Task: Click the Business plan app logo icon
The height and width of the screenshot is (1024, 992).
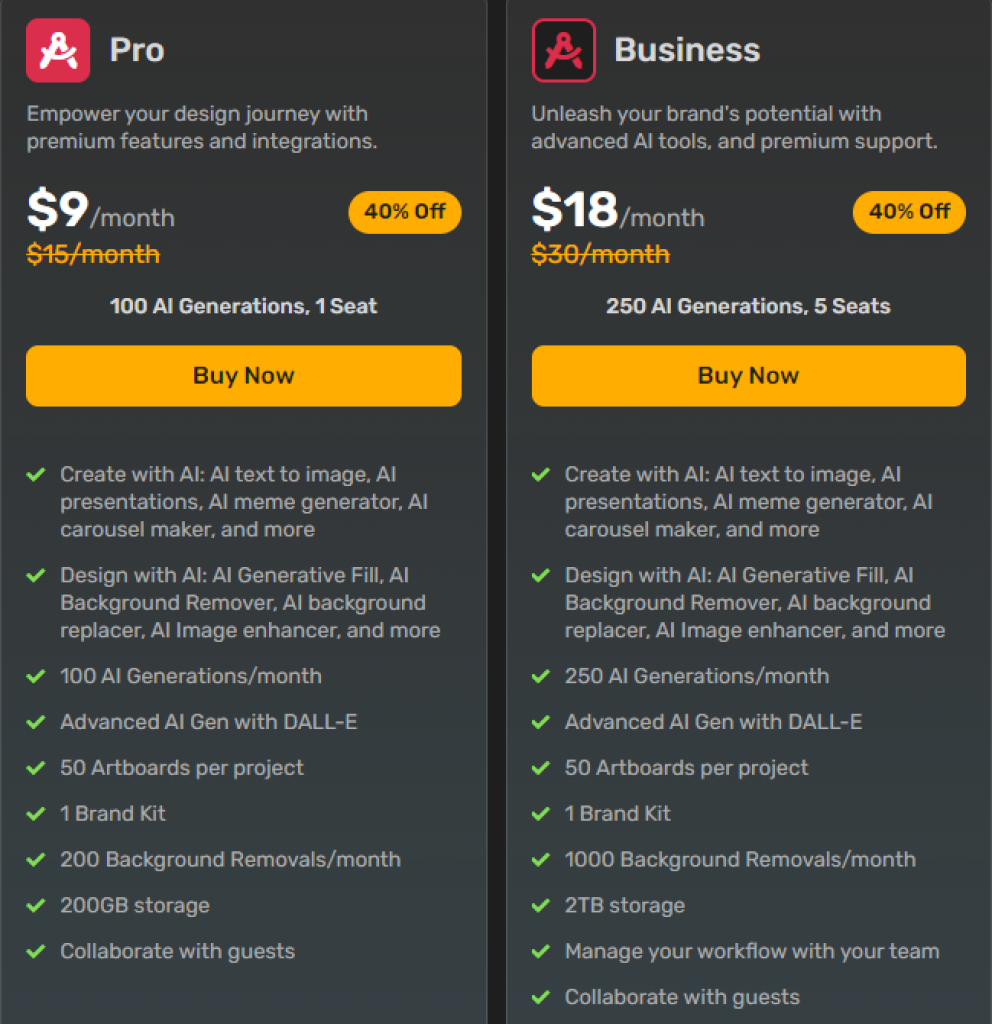Action: [x=563, y=48]
